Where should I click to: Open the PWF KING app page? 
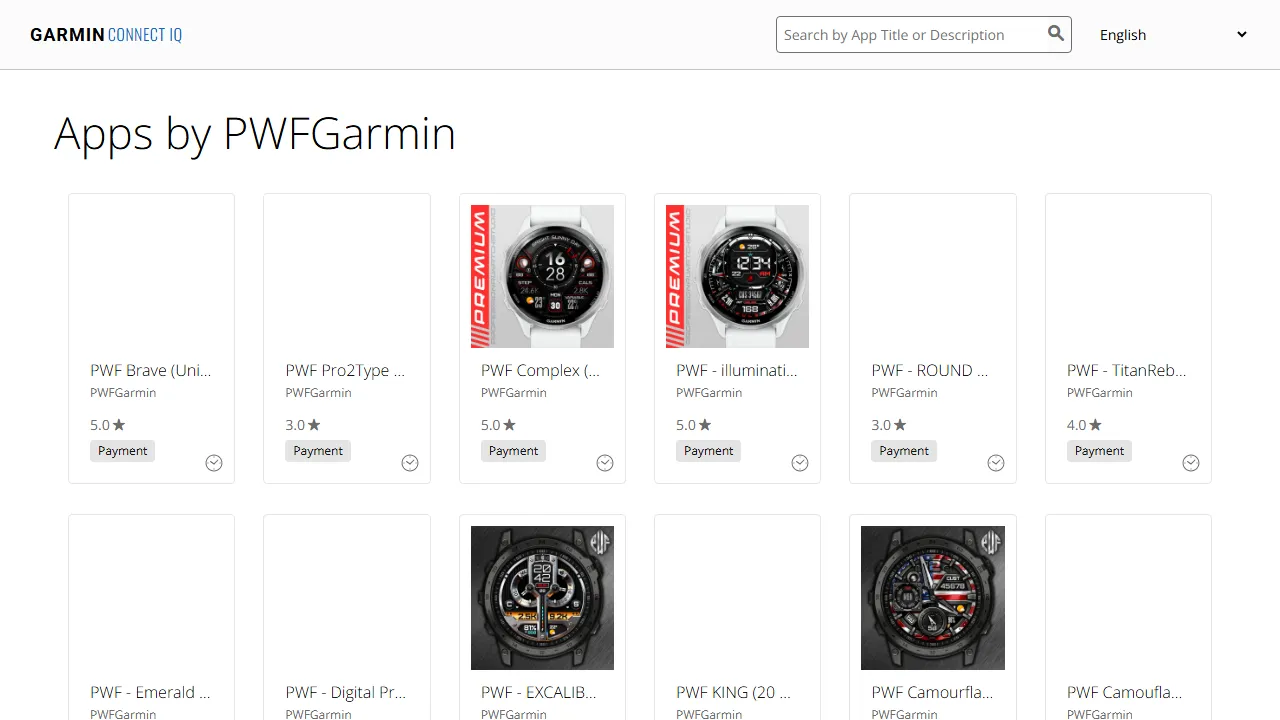[734, 692]
